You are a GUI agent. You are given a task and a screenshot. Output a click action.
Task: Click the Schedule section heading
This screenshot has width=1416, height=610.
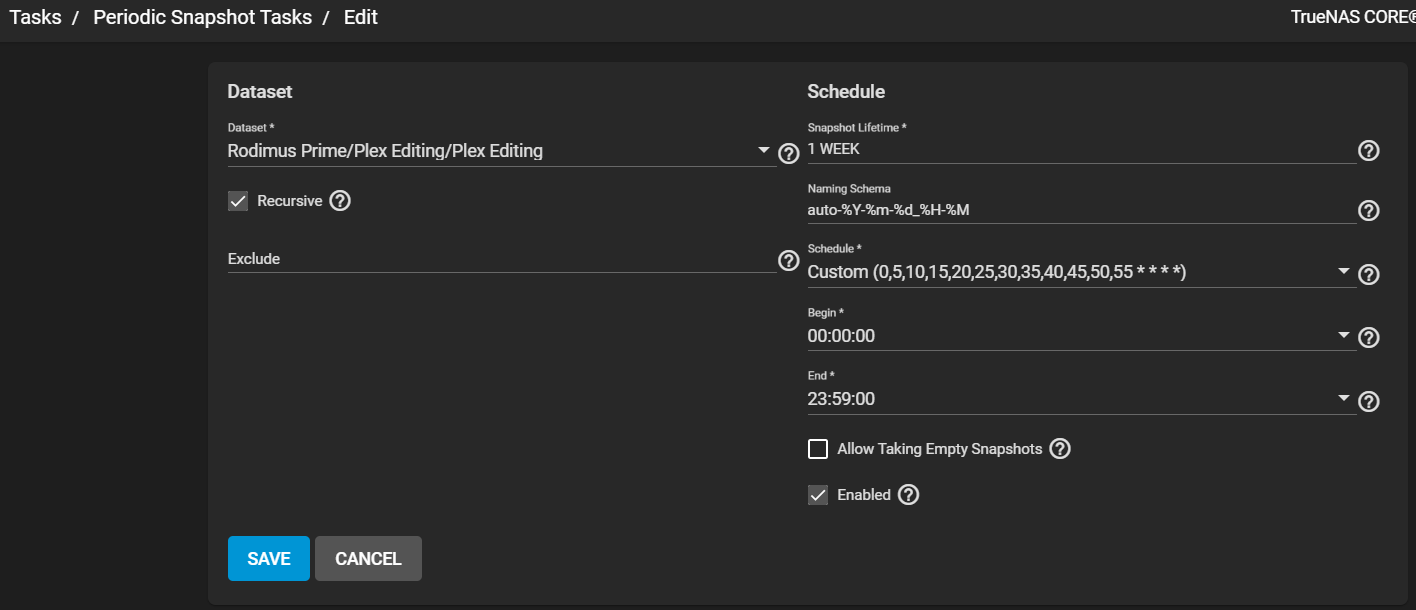click(x=846, y=91)
